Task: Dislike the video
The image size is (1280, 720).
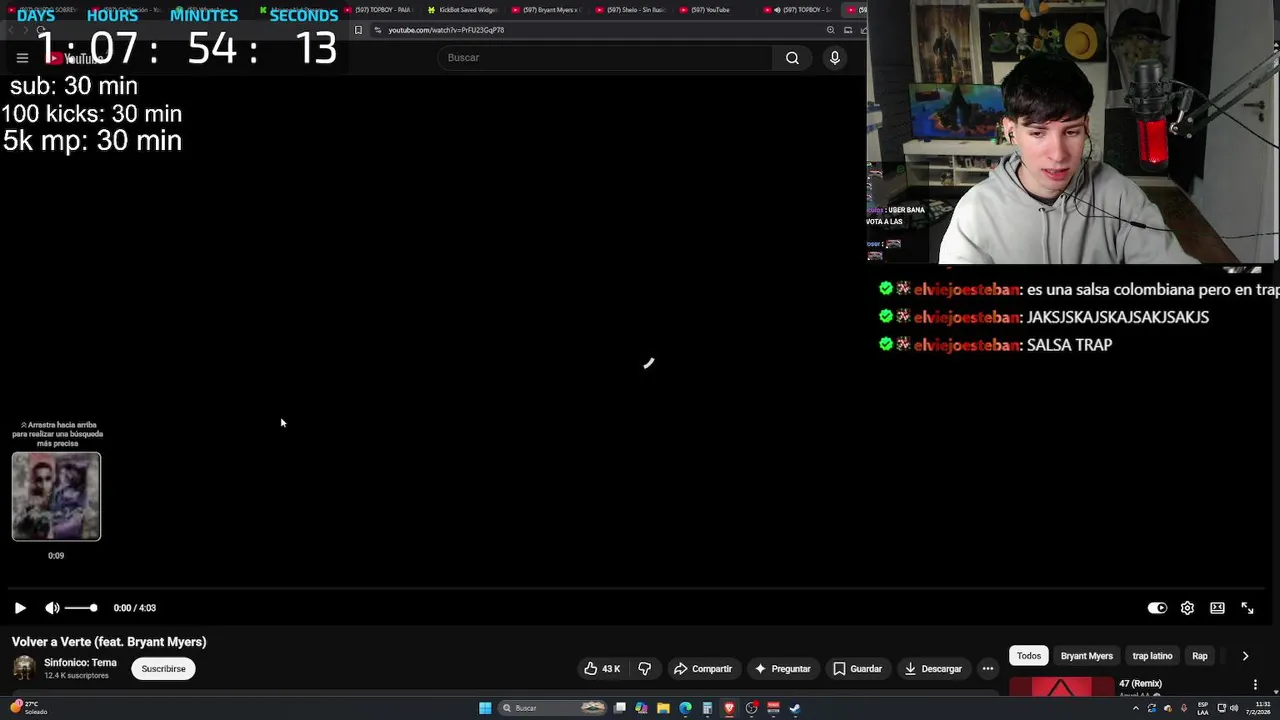Action: pos(645,669)
